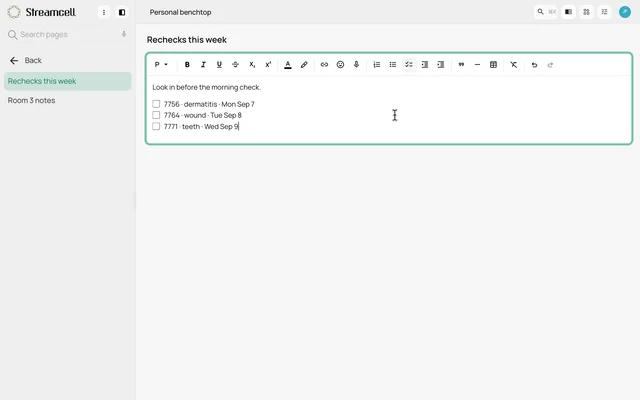Open the emoji picker
The width and height of the screenshot is (640, 400).
[340, 64]
